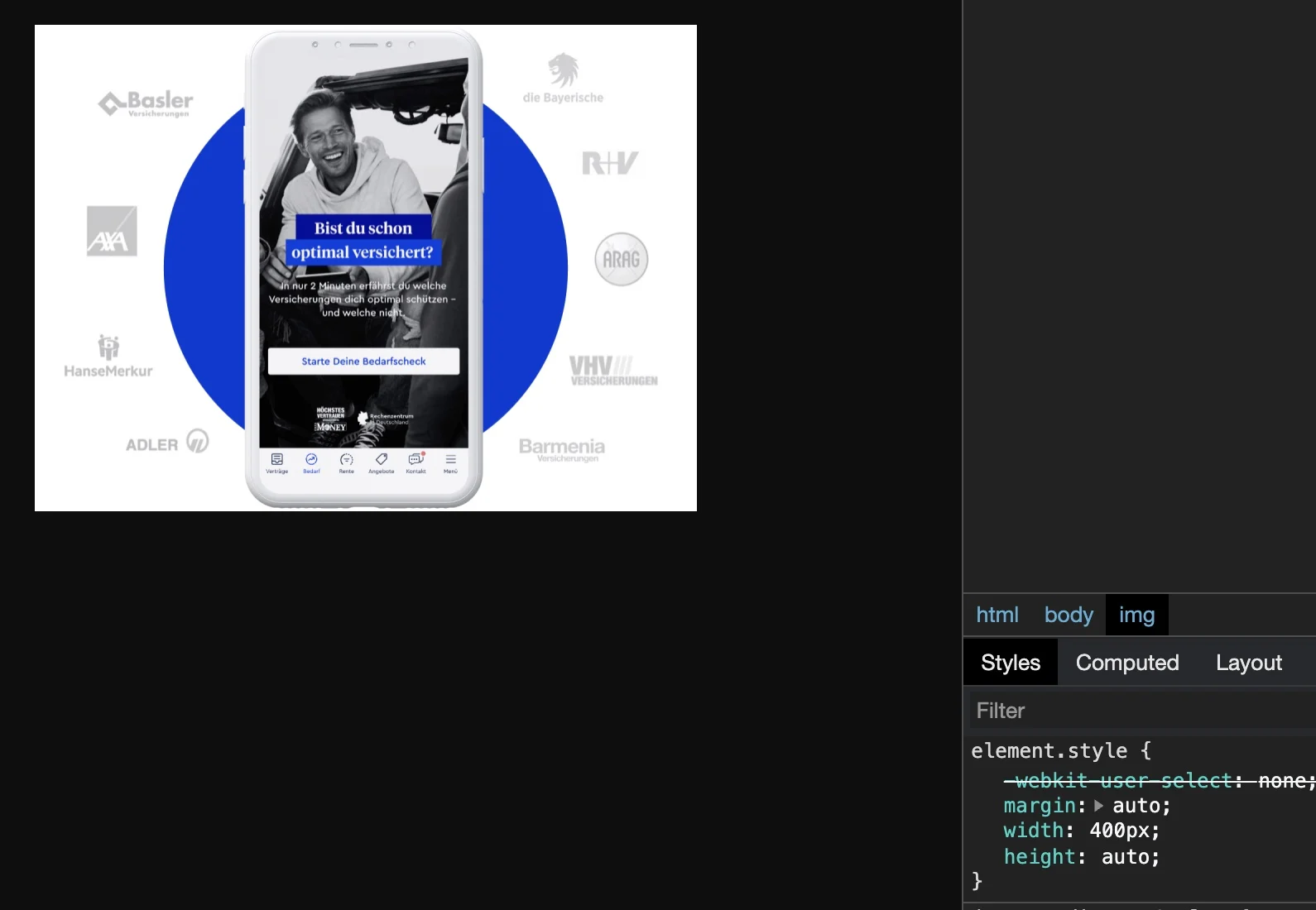Click the HanseMerkur logo
Image resolution: width=1316 pixels, height=910 pixels.
(x=108, y=357)
